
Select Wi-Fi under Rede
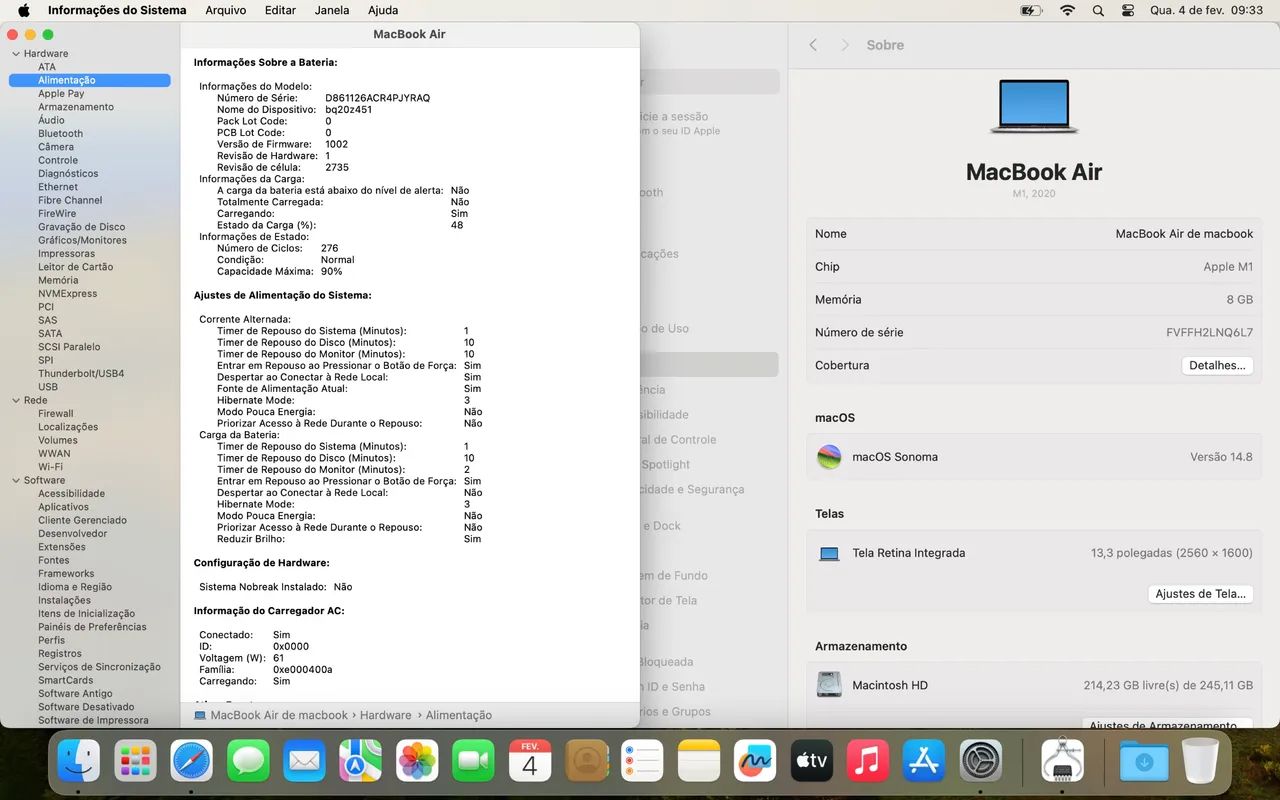(x=50, y=467)
